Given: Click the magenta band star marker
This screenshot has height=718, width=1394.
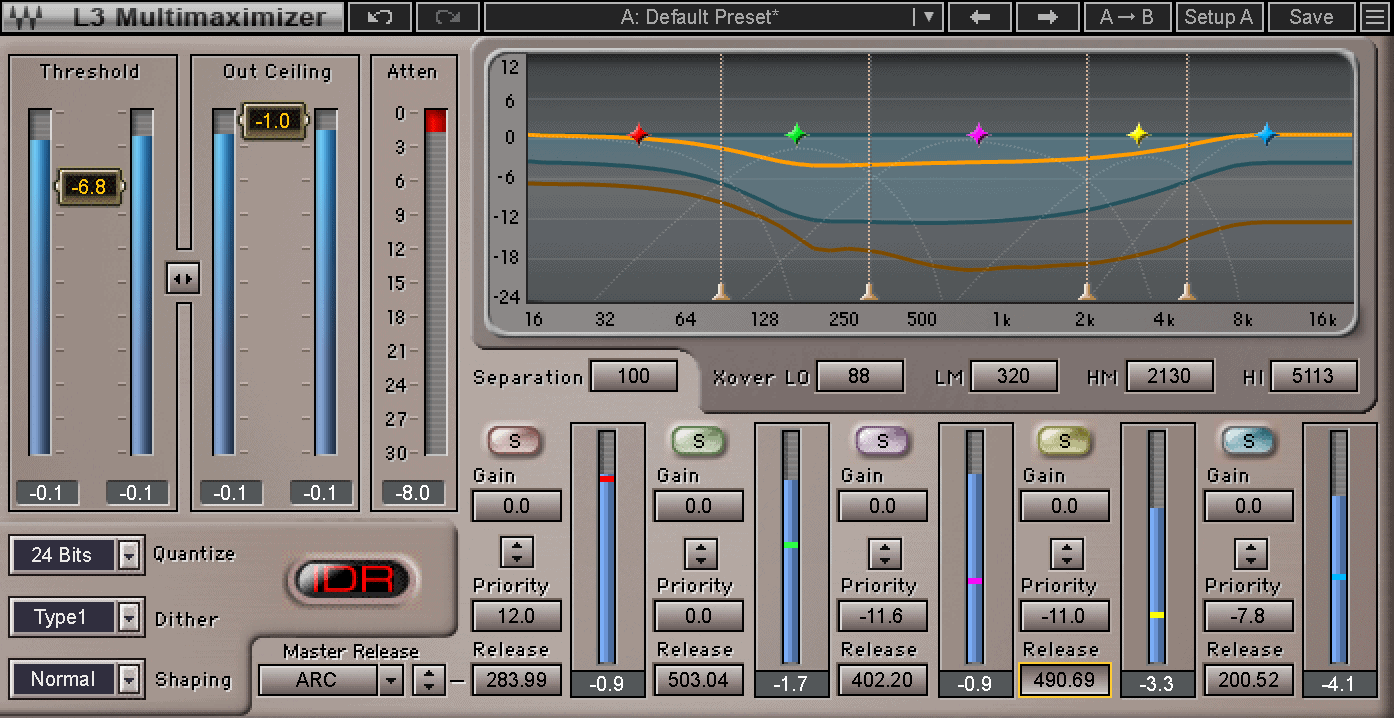Looking at the screenshot, I should coord(978,134).
